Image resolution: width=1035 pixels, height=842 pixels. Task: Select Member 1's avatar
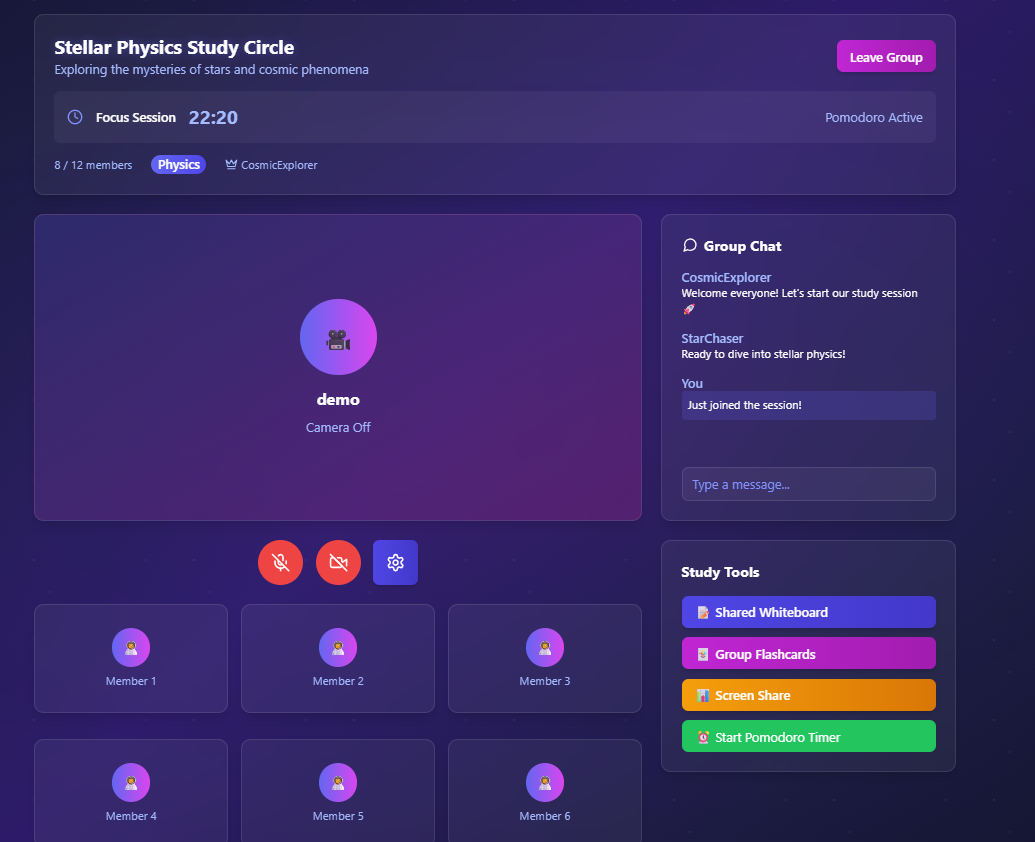coord(131,647)
